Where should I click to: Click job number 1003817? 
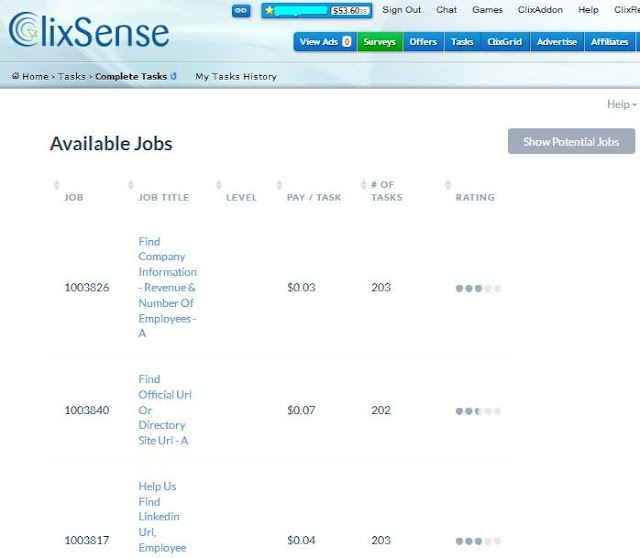(x=87, y=540)
